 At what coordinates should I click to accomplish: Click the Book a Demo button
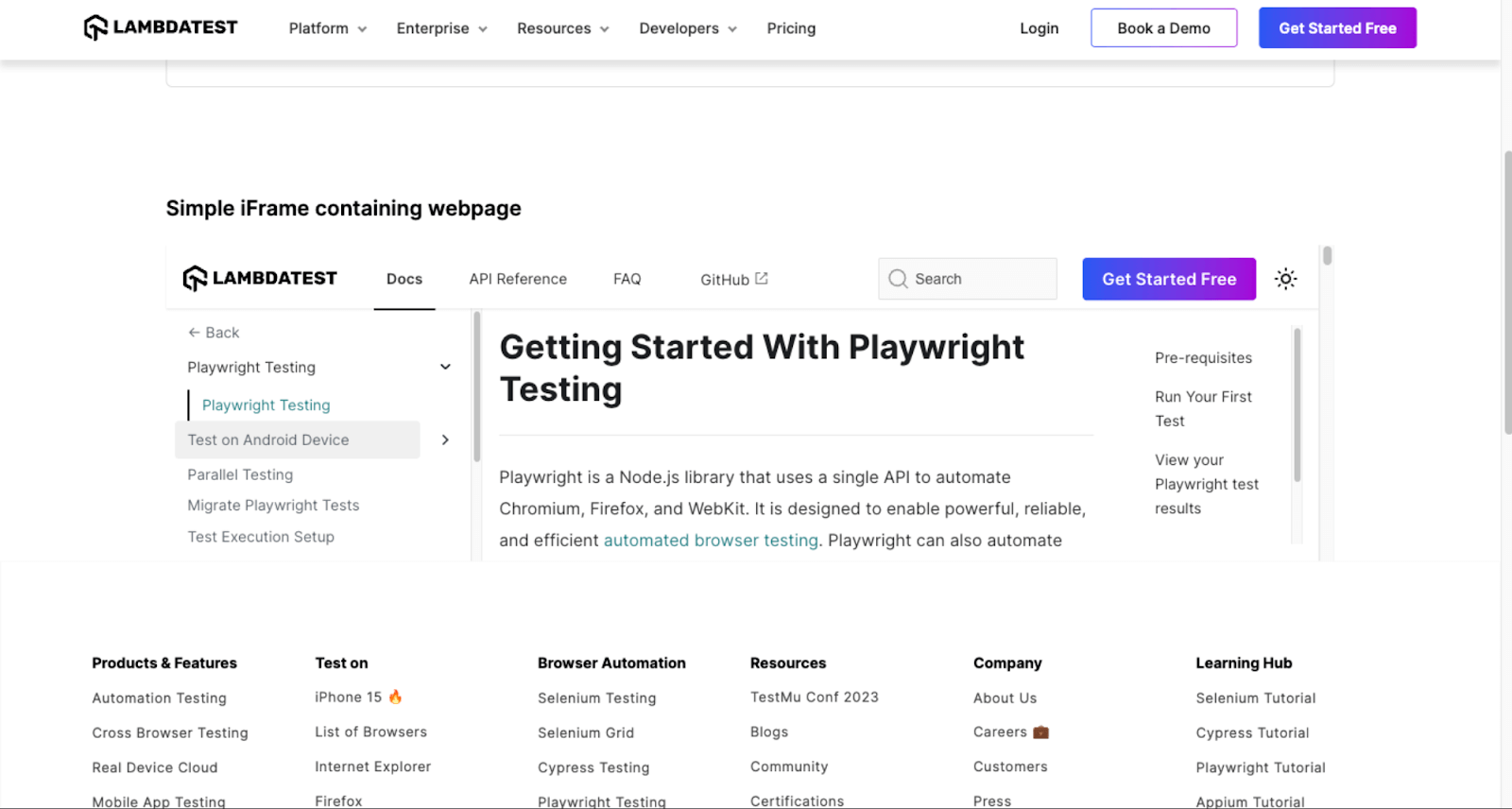1163,28
